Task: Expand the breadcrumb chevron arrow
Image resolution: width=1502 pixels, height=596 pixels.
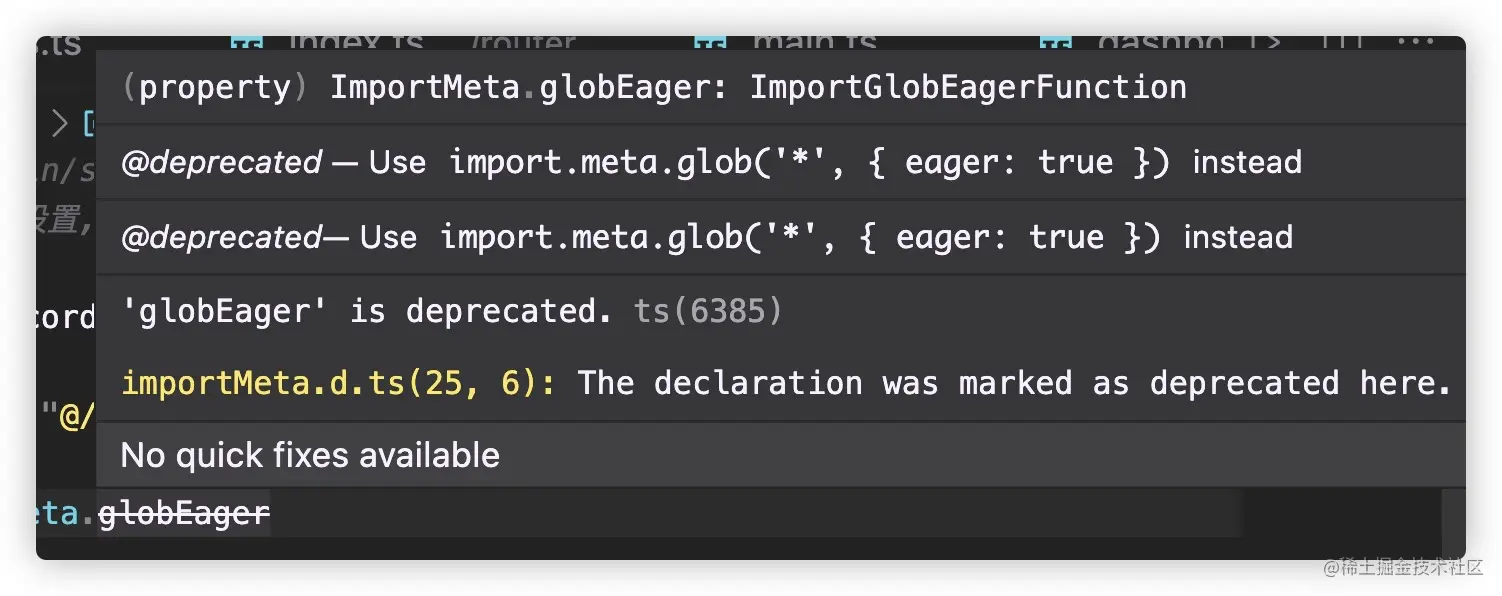Action: pyautogui.click(x=60, y=123)
